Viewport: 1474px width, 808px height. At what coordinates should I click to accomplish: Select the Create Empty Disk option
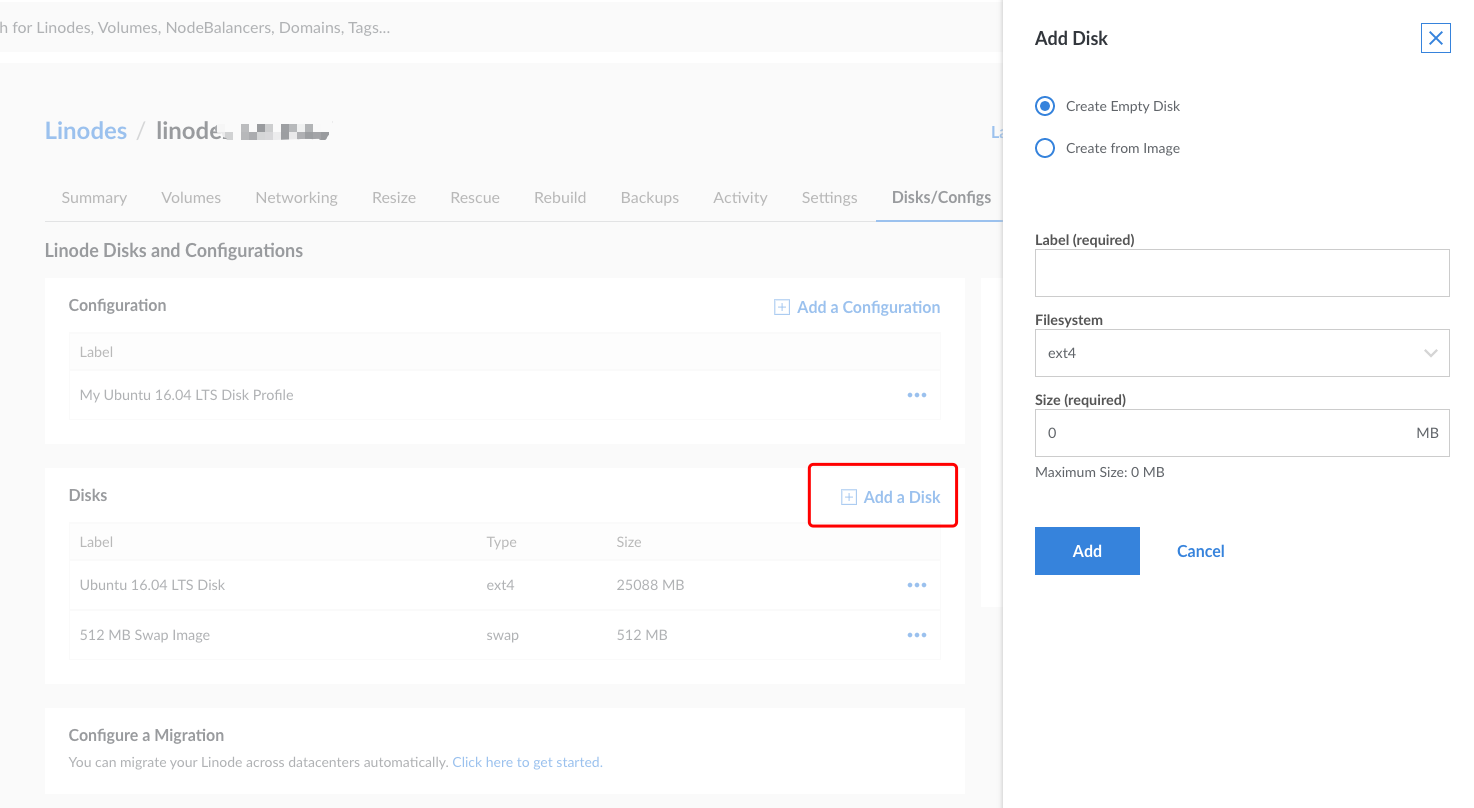pos(1044,105)
